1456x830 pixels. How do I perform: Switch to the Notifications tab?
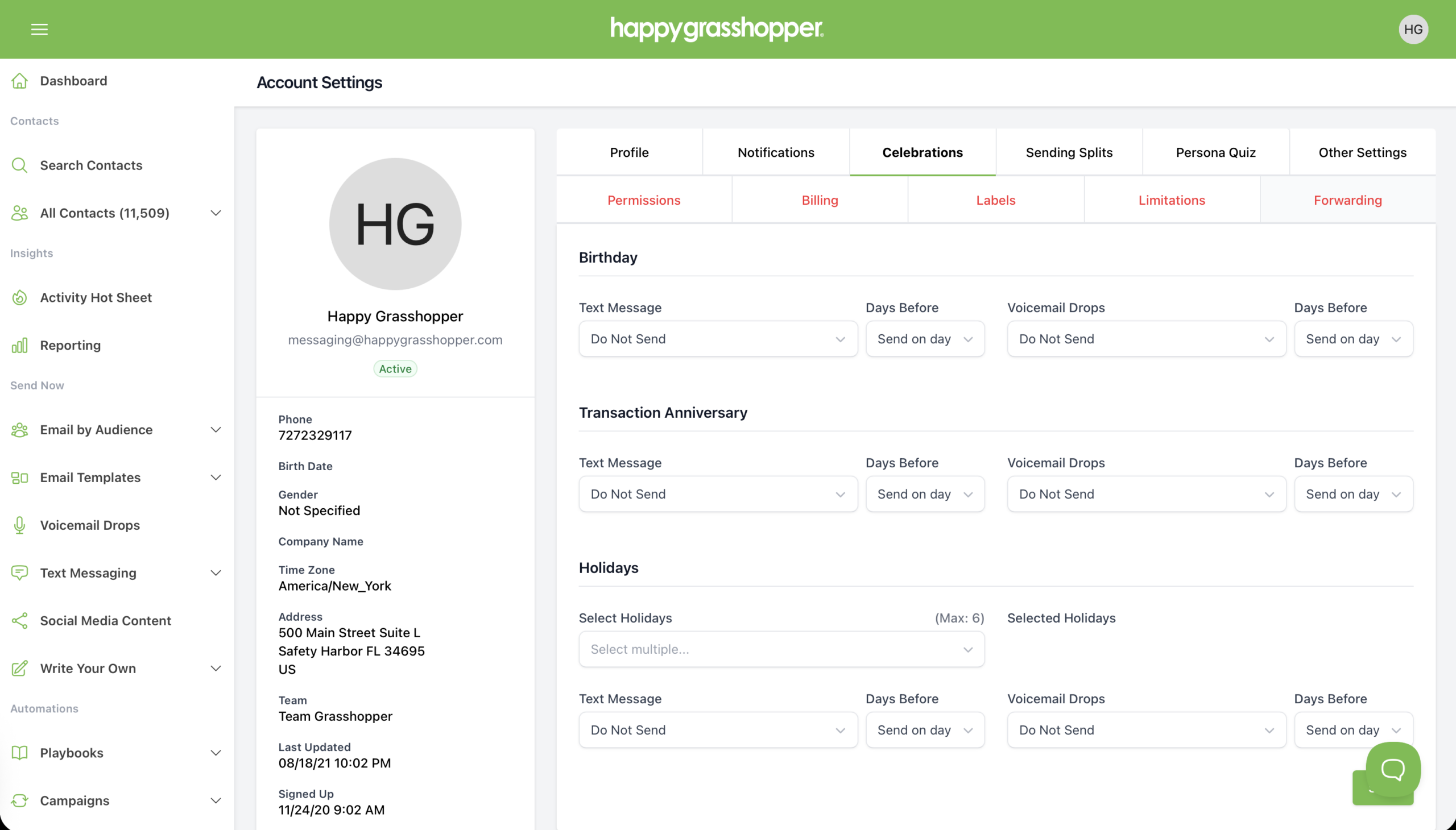[776, 152]
